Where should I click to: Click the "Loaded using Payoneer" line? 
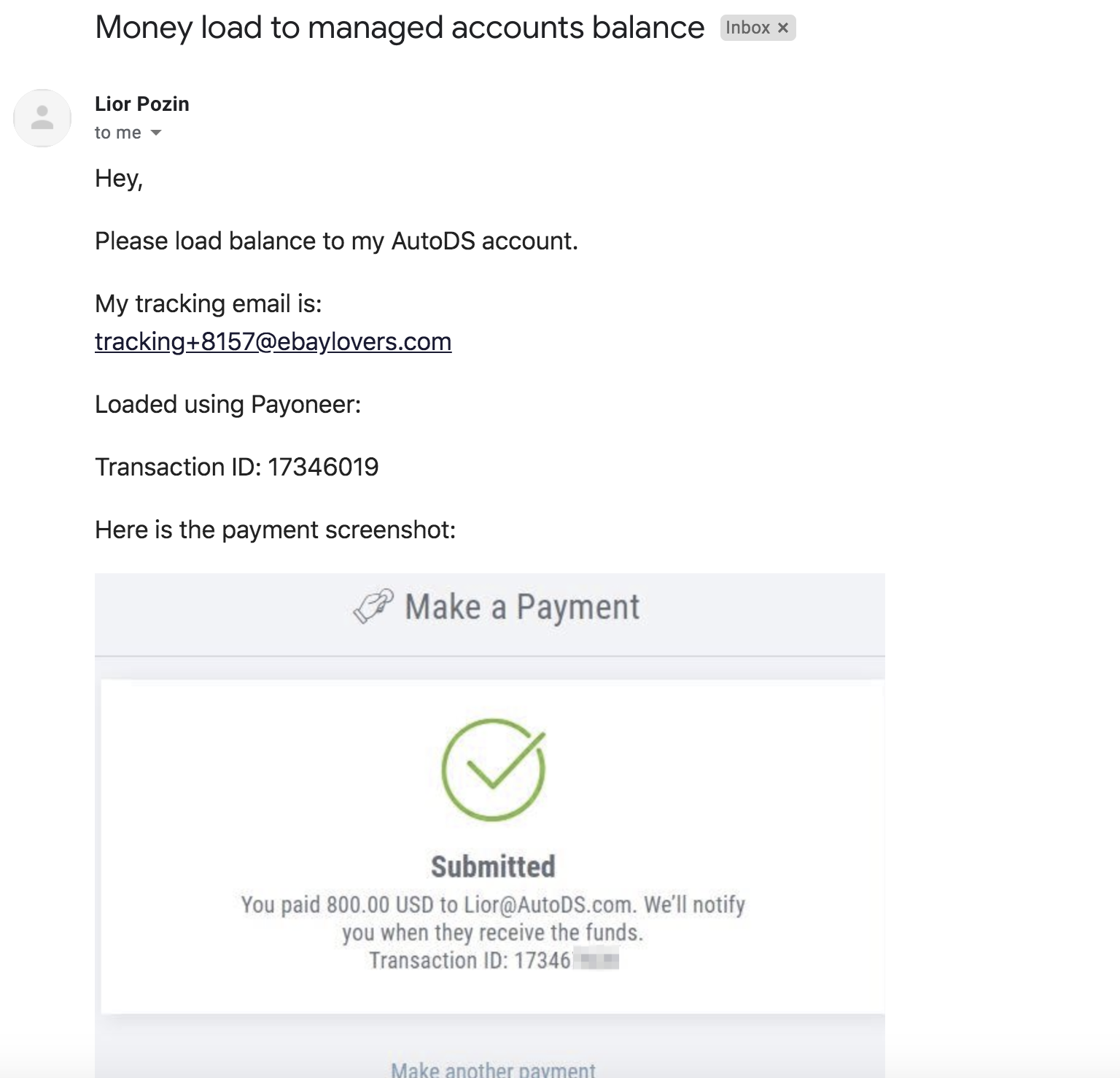click(x=228, y=404)
